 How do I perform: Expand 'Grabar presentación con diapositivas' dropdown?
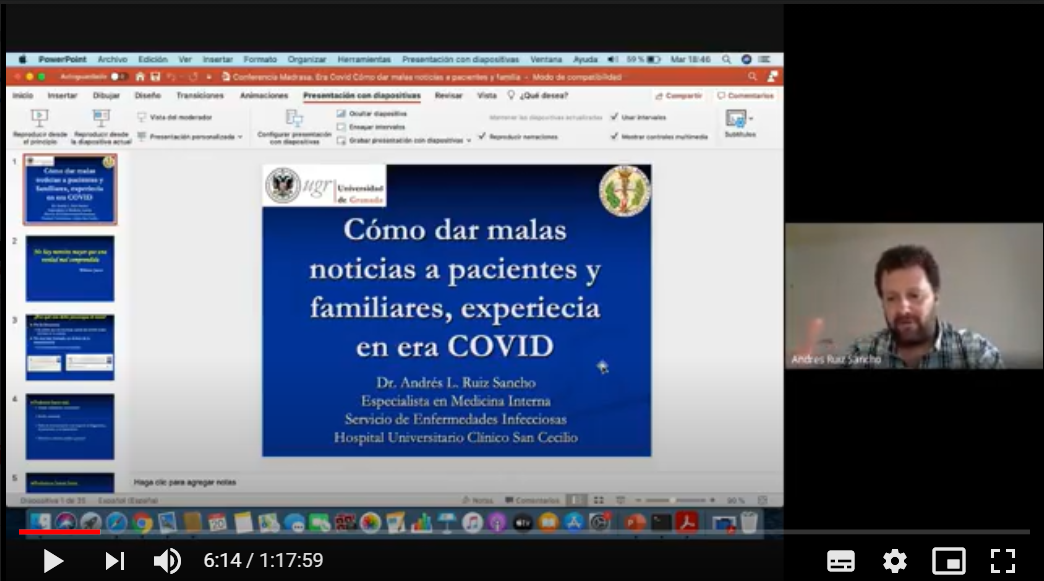click(x=469, y=141)
